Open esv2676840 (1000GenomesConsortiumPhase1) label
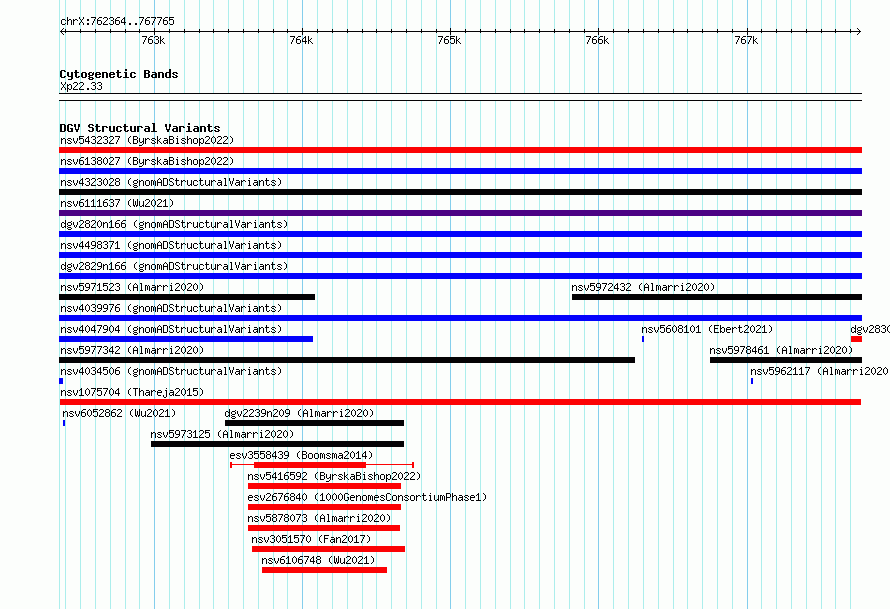The height and width of the screenshot is (609, 890). coord(367,497)
